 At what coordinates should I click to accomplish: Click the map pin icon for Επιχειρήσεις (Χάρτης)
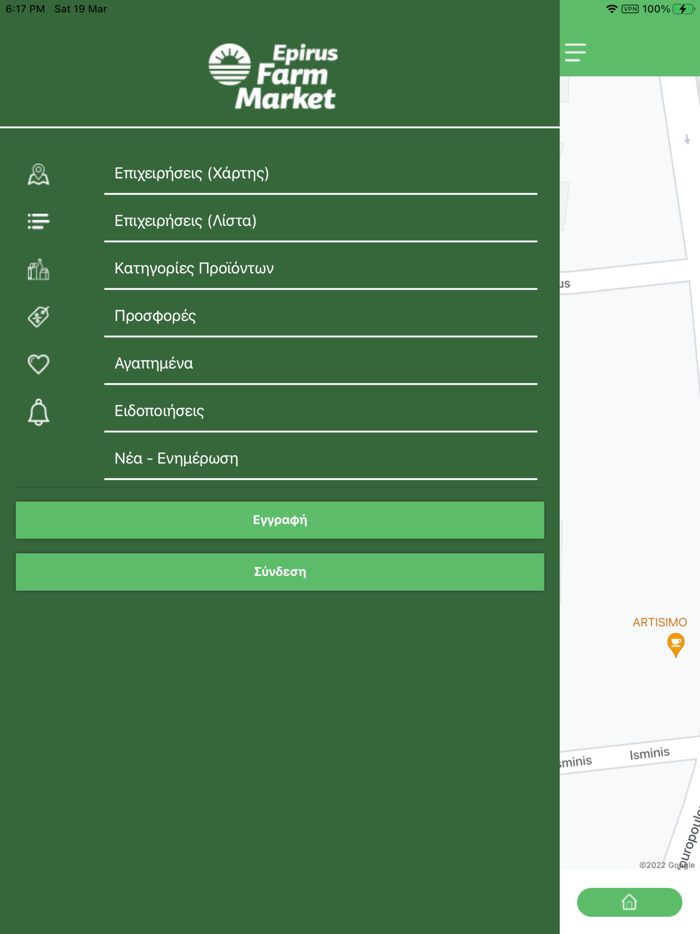(39, 175)
